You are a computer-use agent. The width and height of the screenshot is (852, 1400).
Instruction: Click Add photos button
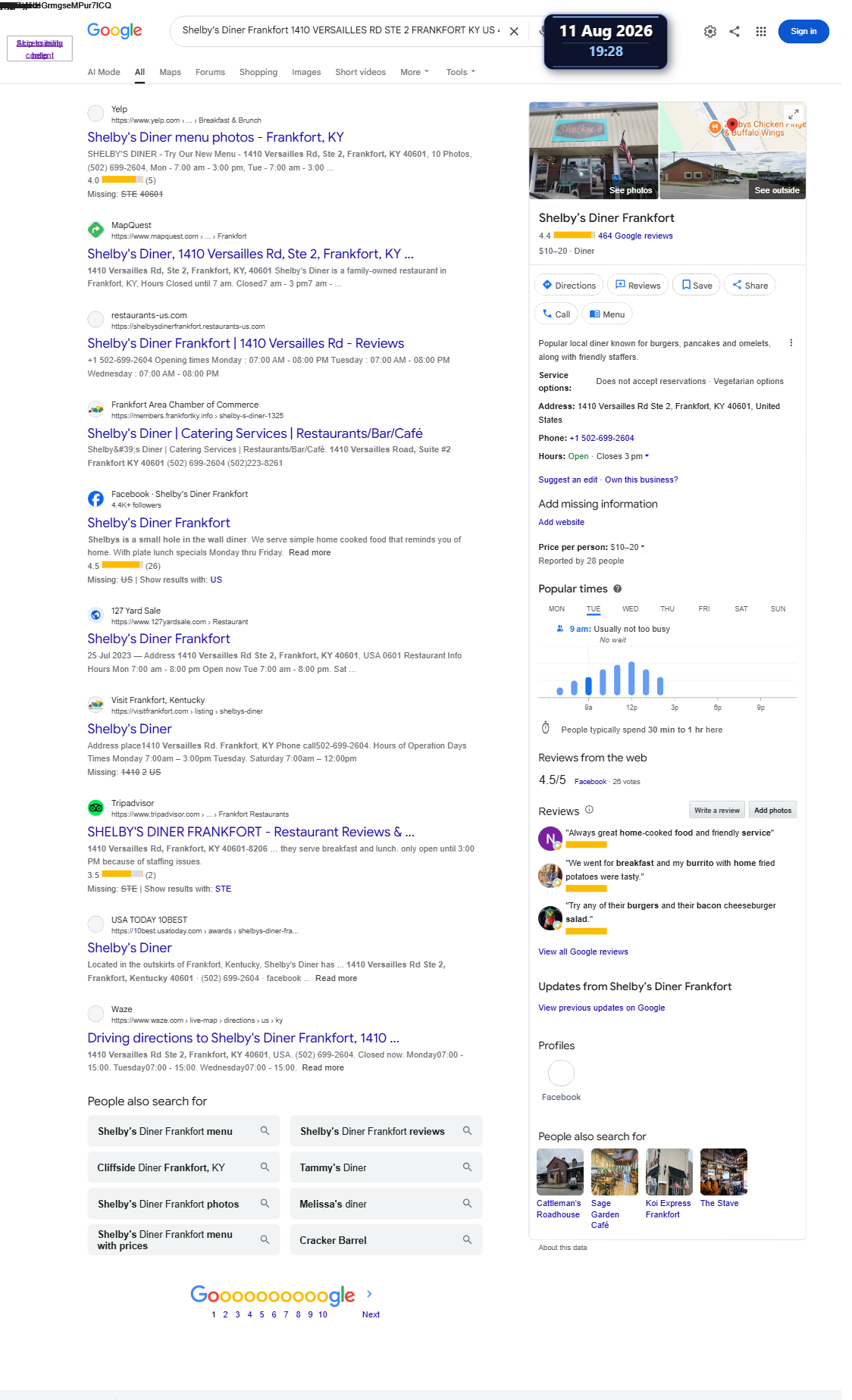[x=772, y=810]
